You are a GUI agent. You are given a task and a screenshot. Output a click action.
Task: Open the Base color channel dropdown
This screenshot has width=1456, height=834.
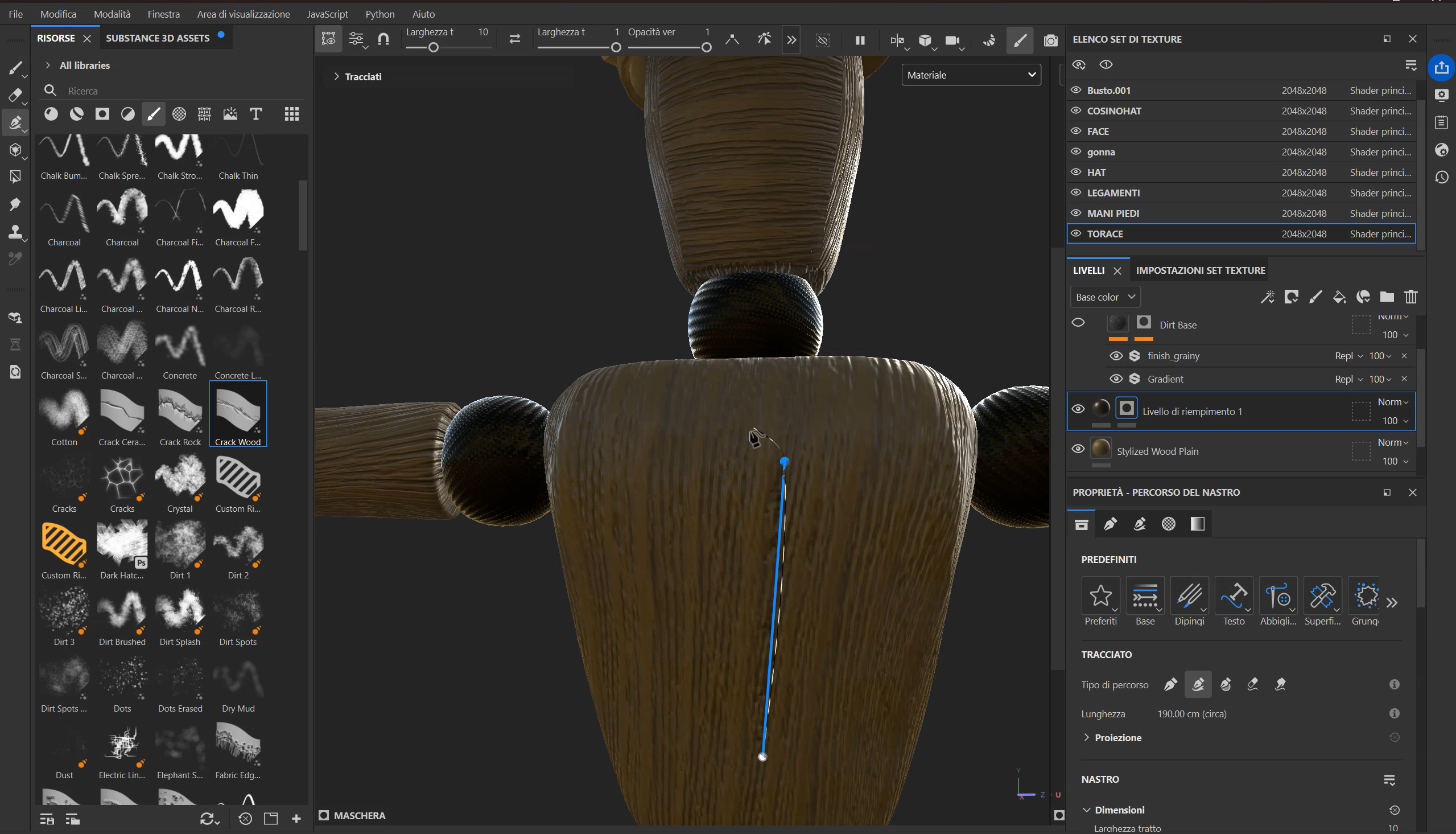point(1105,297)
